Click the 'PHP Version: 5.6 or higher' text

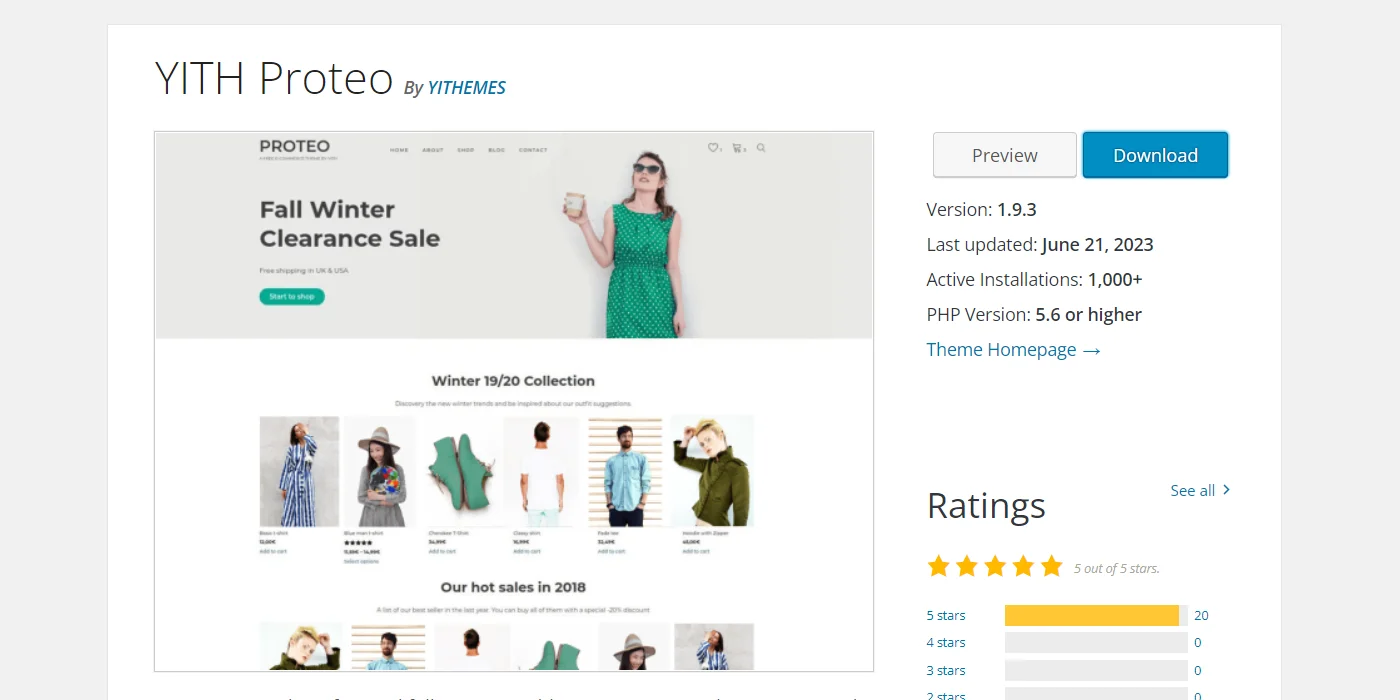1034,315
